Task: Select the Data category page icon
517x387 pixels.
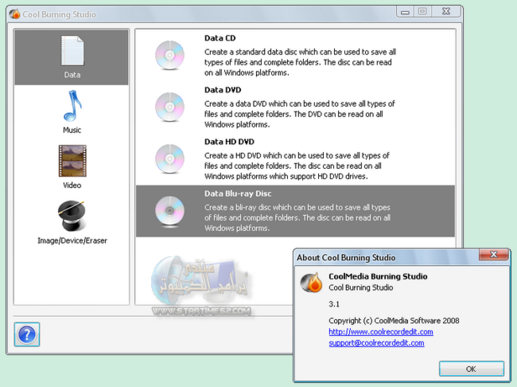Action: coord(72,51)
